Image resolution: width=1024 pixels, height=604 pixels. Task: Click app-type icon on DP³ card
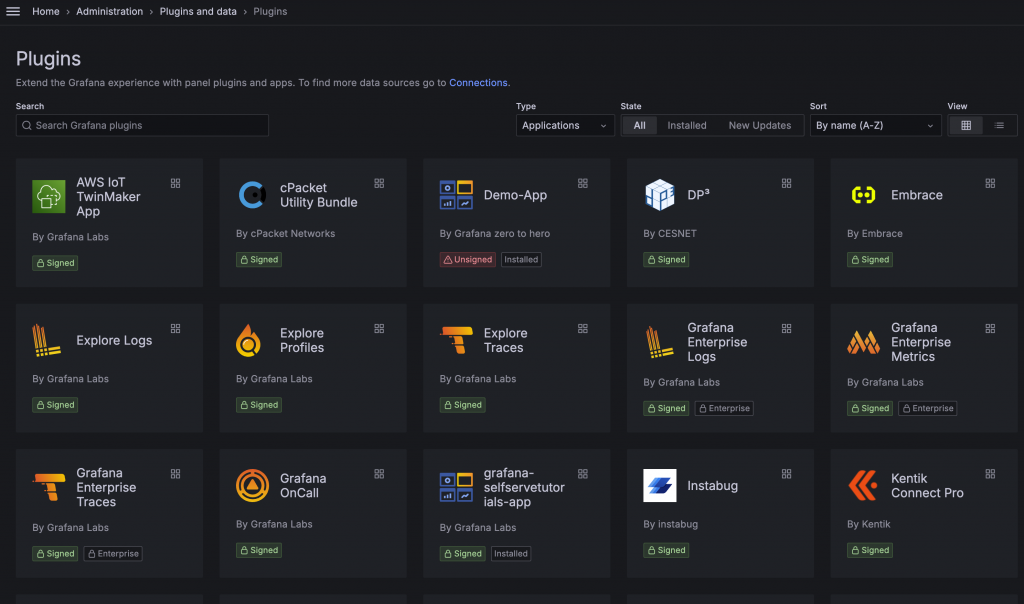(x=786, y=183)
